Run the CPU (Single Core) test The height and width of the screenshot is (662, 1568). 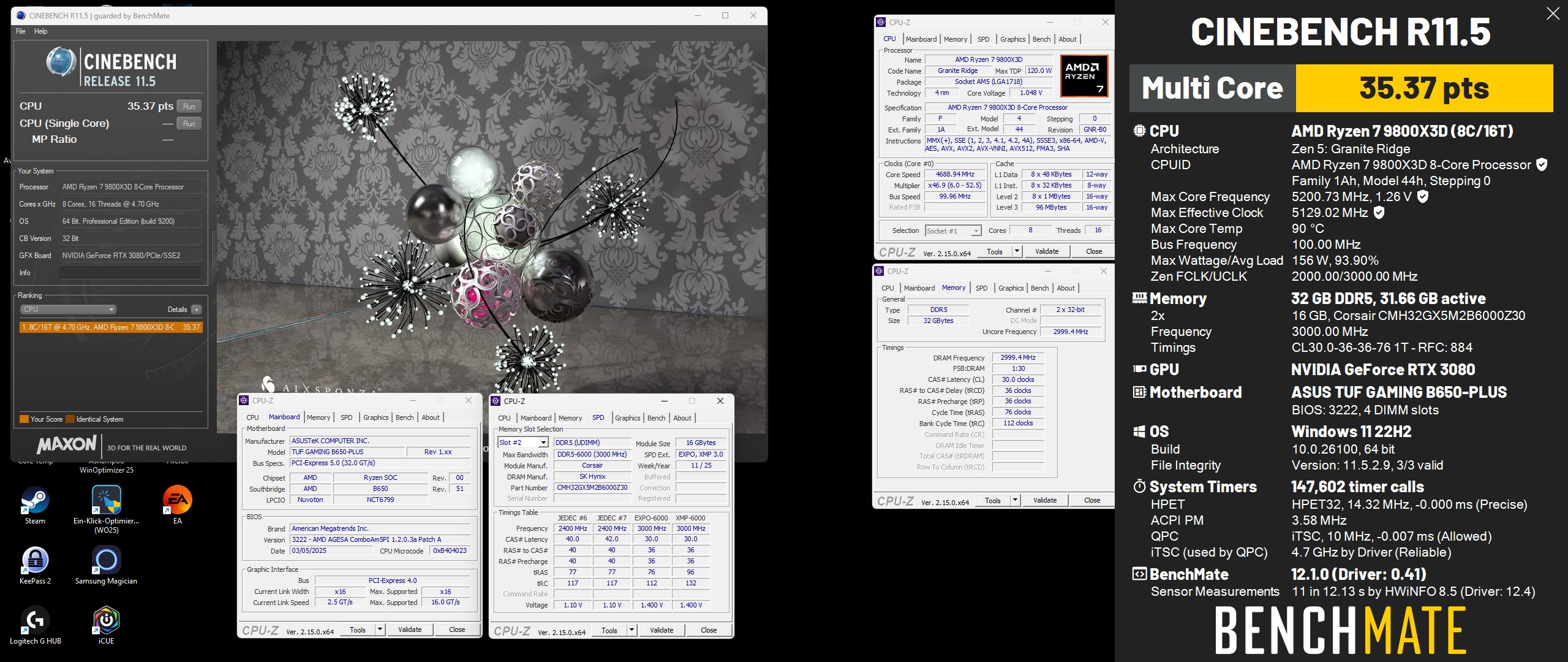tap(189, 123)
